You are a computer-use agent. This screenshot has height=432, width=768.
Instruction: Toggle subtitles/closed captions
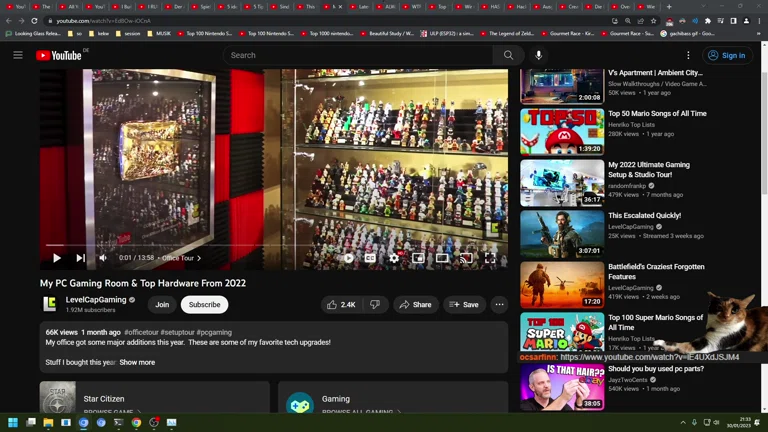pos(370,258)
